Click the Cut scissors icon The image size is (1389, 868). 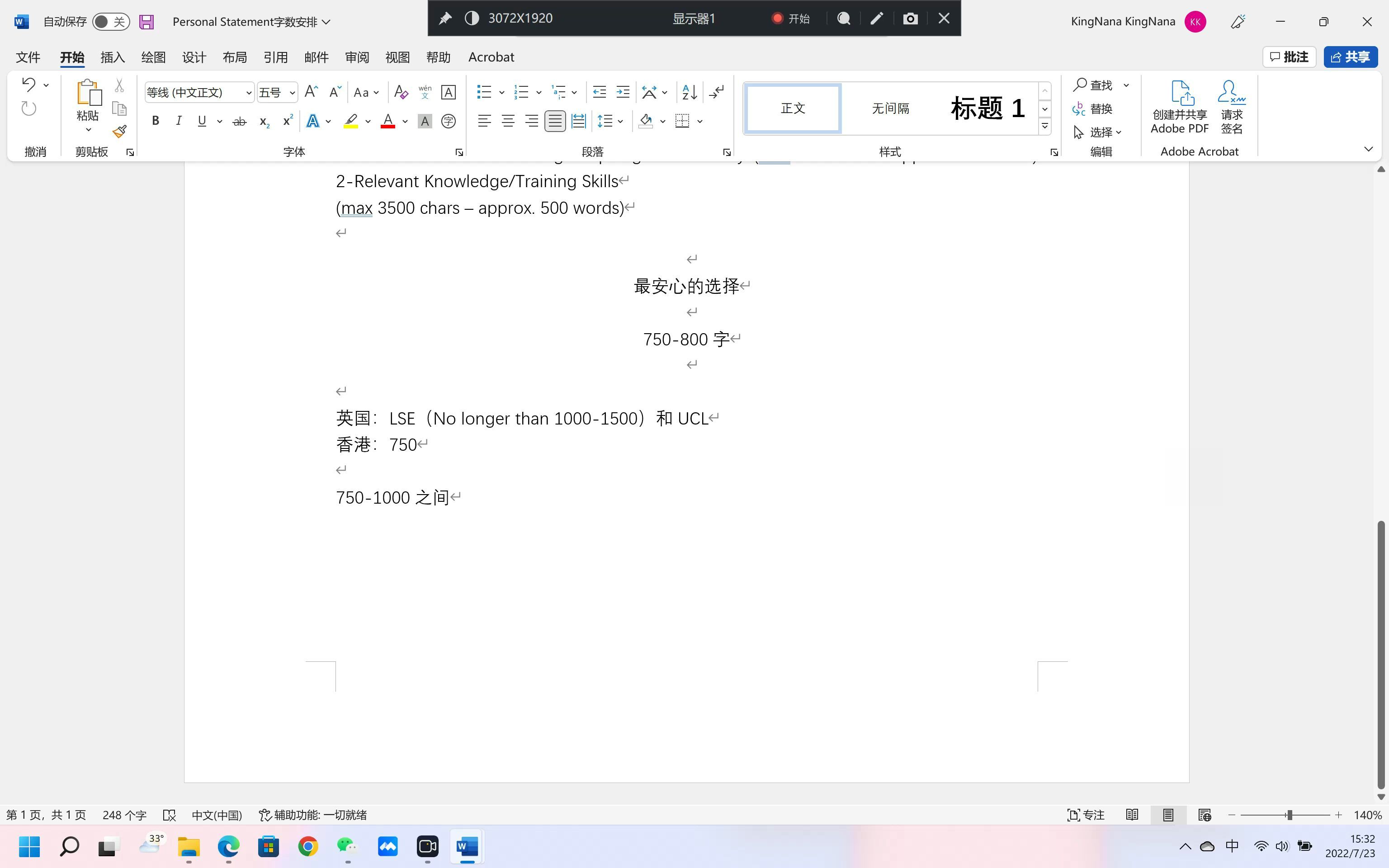pos(119,85)
